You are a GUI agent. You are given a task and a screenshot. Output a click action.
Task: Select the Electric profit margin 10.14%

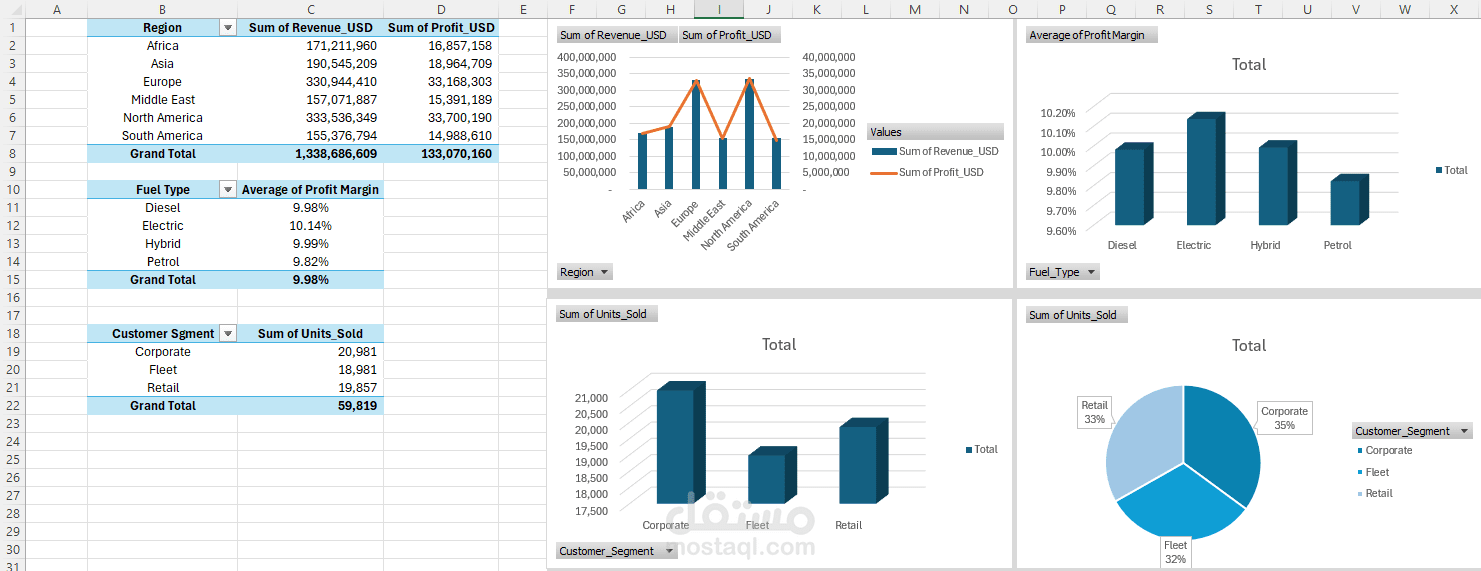coord(311,226)
